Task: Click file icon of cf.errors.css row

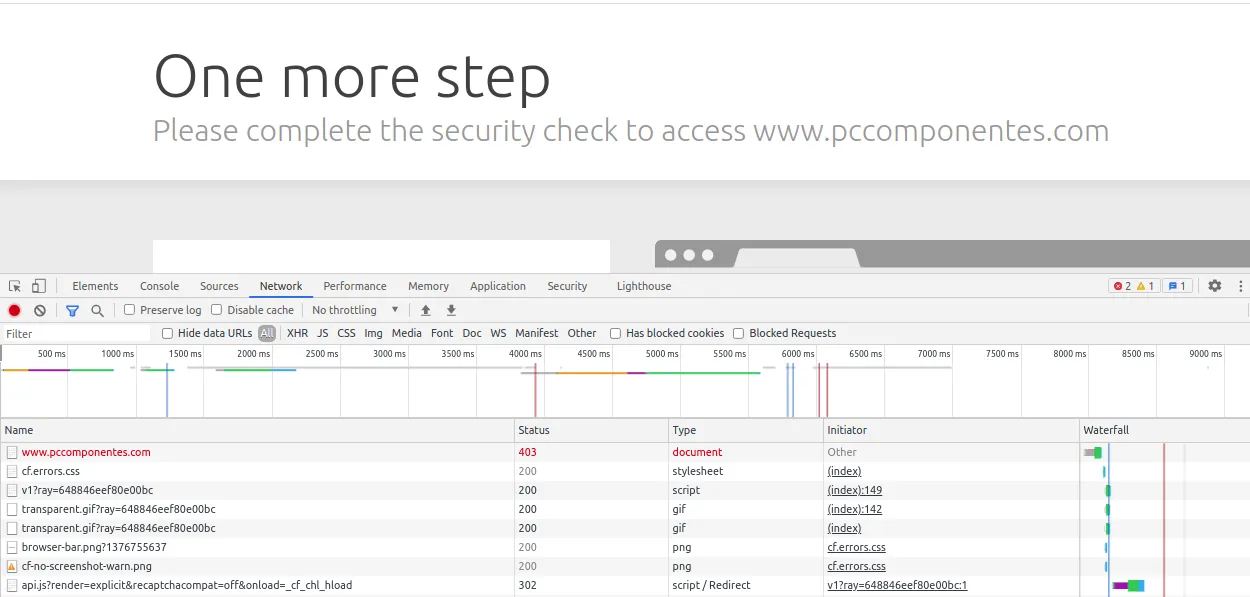Action: 12,471
